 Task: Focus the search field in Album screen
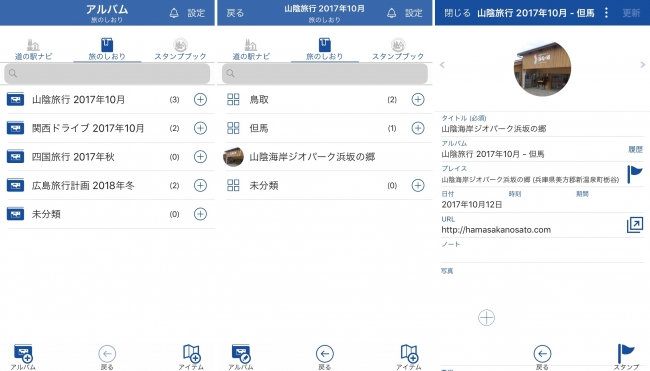click(107, 74)
